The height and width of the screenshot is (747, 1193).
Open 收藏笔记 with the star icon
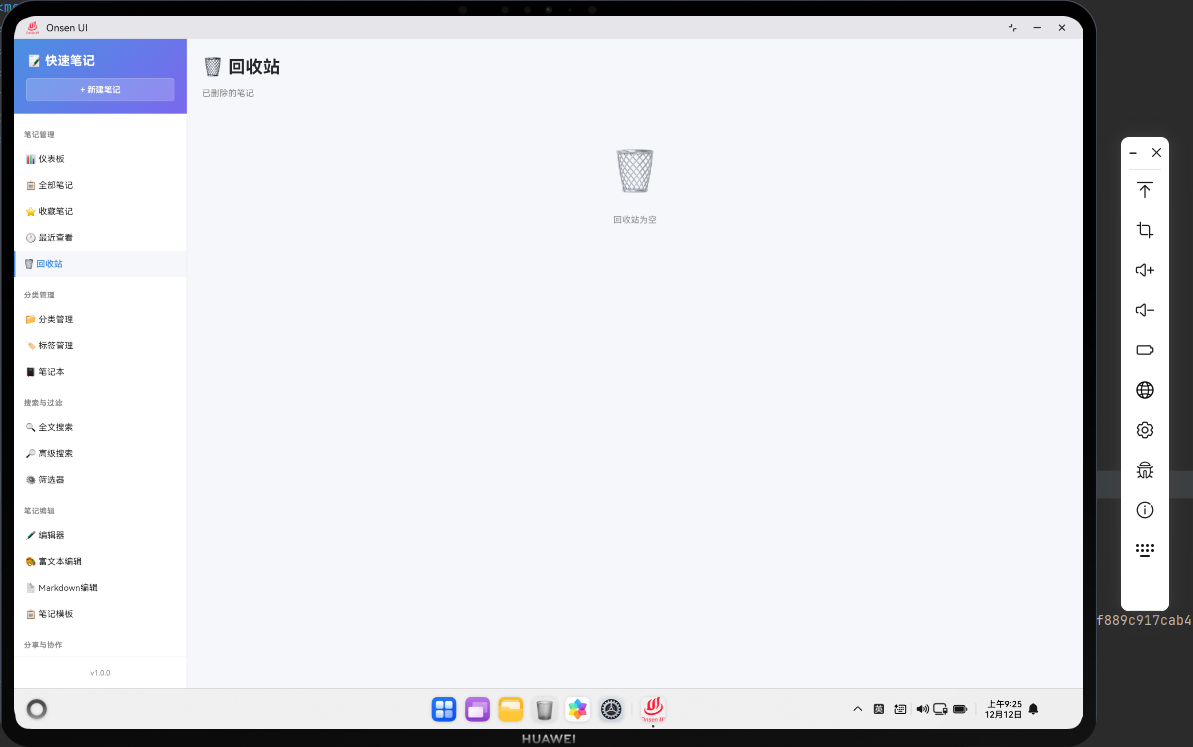click(x=100, y=211)
